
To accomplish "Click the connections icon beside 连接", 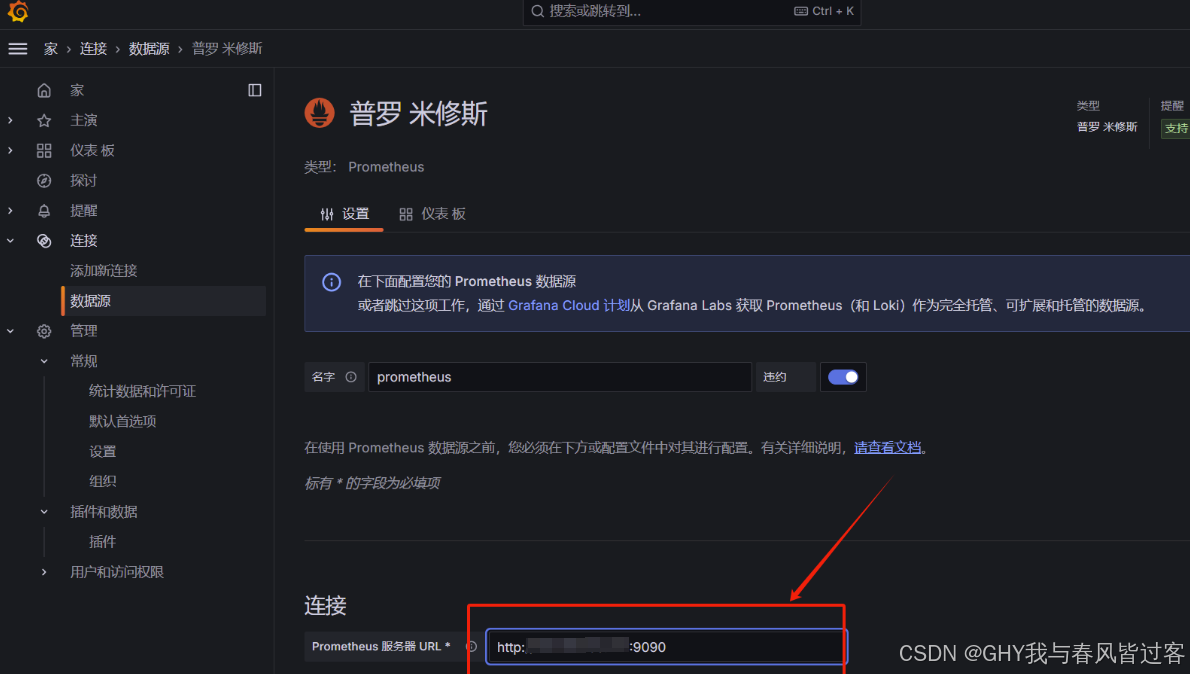I will pos(44,241).
